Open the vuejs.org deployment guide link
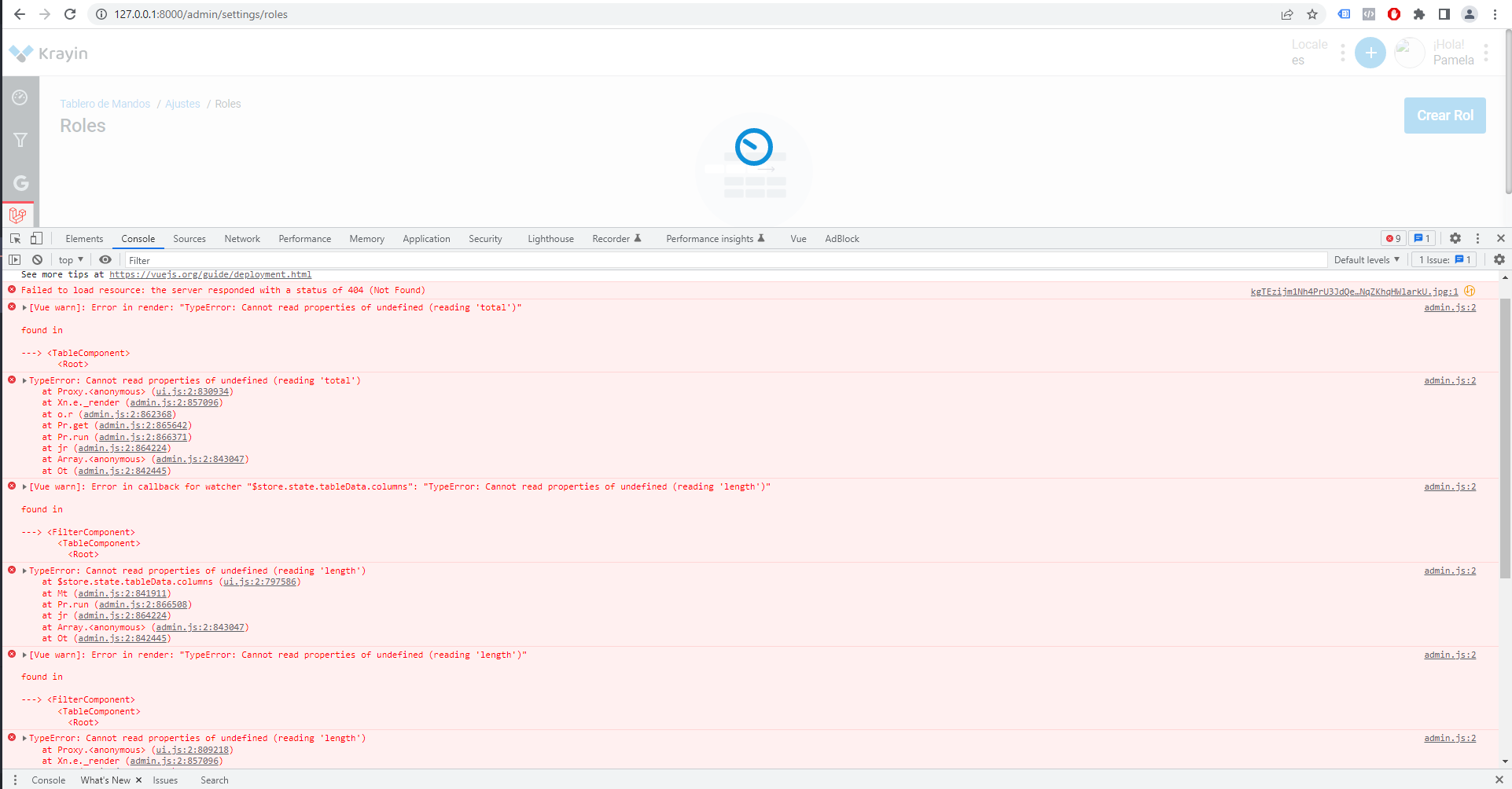The height and width of the screenshot is (789, 1512). (x=210, y=274)
